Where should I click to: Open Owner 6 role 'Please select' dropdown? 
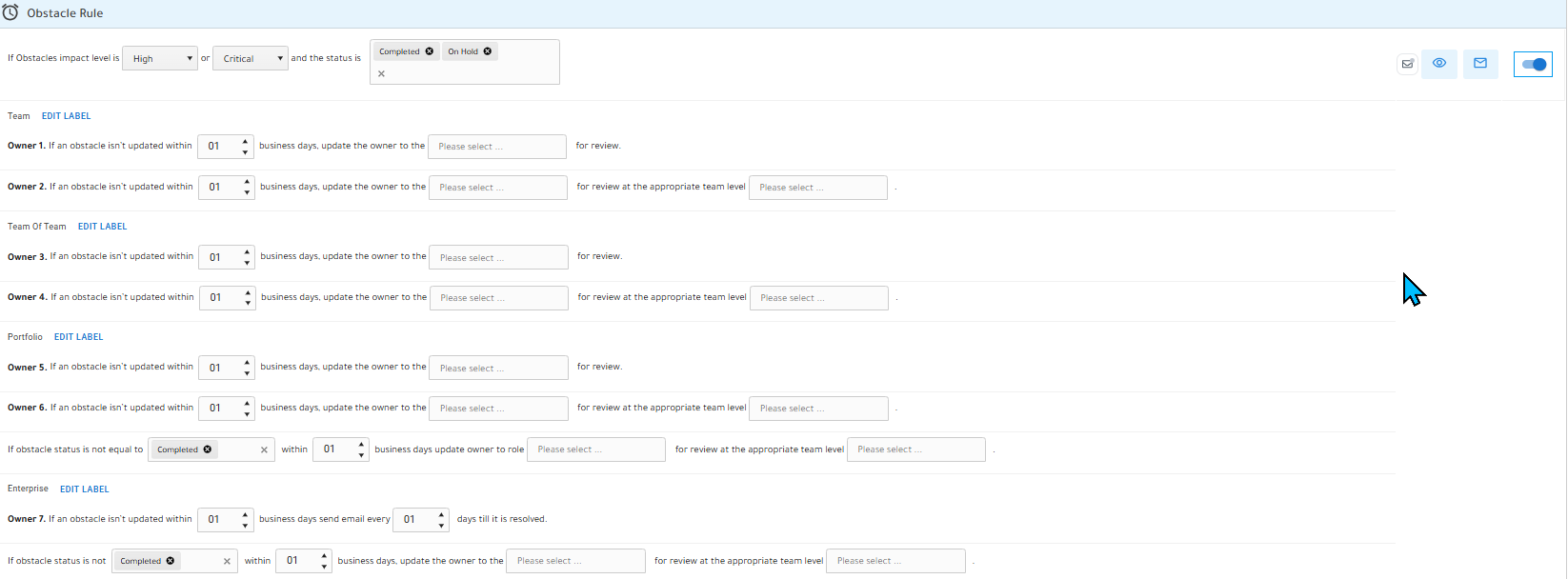pos(499,409)
